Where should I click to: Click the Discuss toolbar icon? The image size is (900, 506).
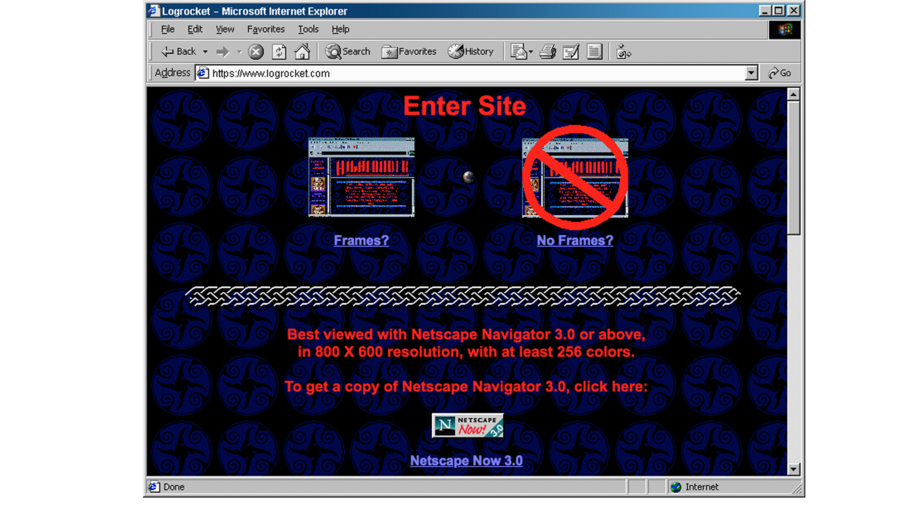pyautogui.click(x=594, y=52)
